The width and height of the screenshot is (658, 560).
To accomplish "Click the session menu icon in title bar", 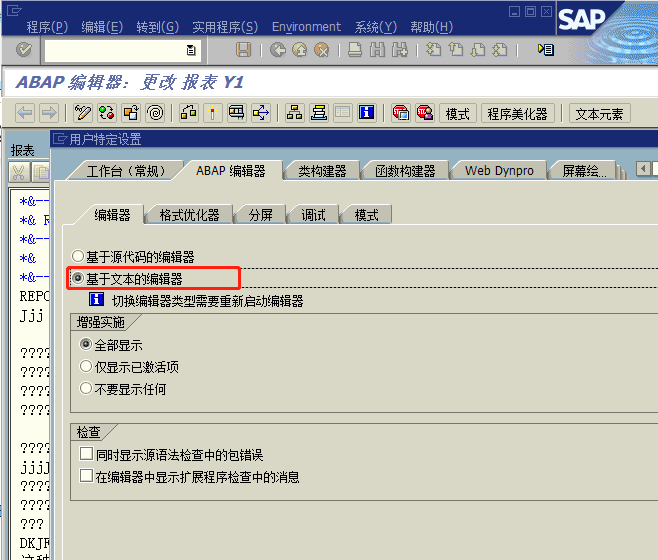I will 14,10.
